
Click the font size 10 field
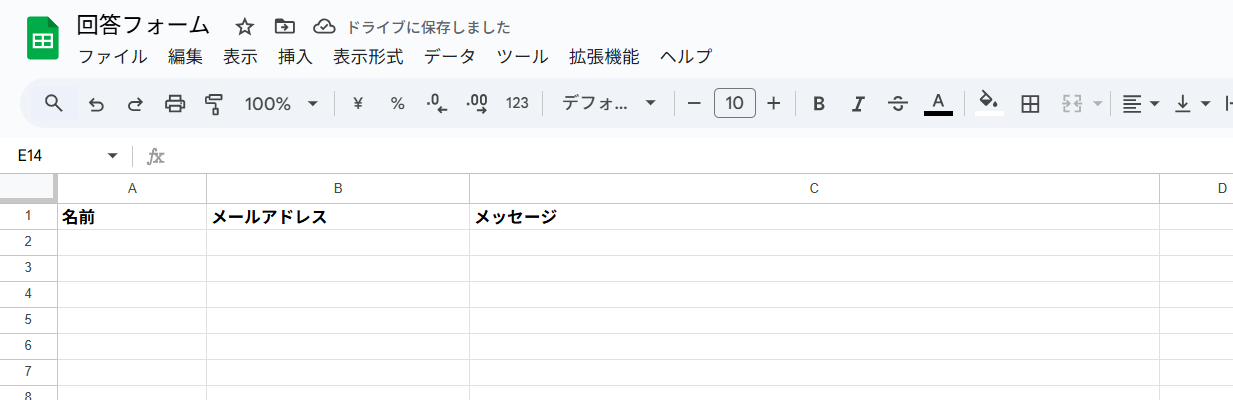[x=734, y=103]
